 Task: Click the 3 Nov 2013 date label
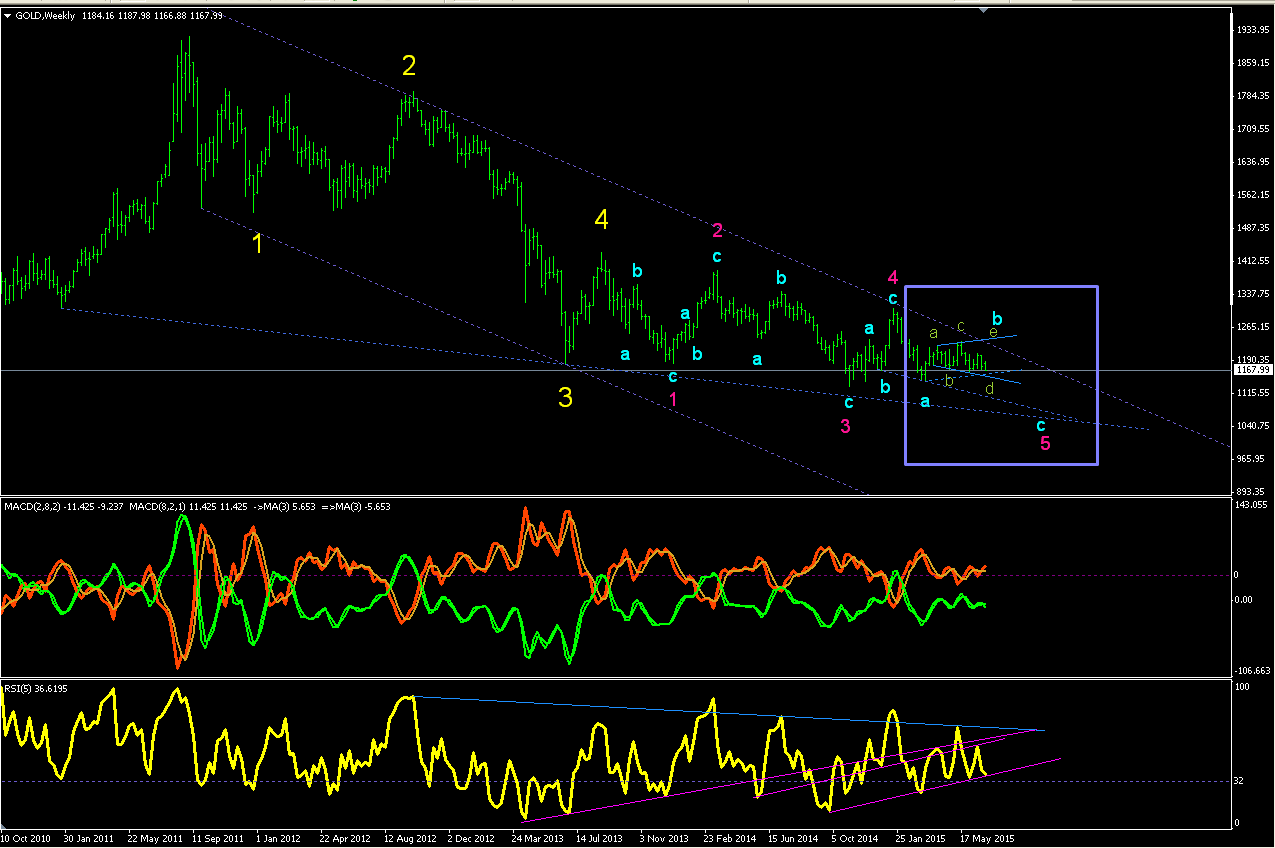click(664, 839)
